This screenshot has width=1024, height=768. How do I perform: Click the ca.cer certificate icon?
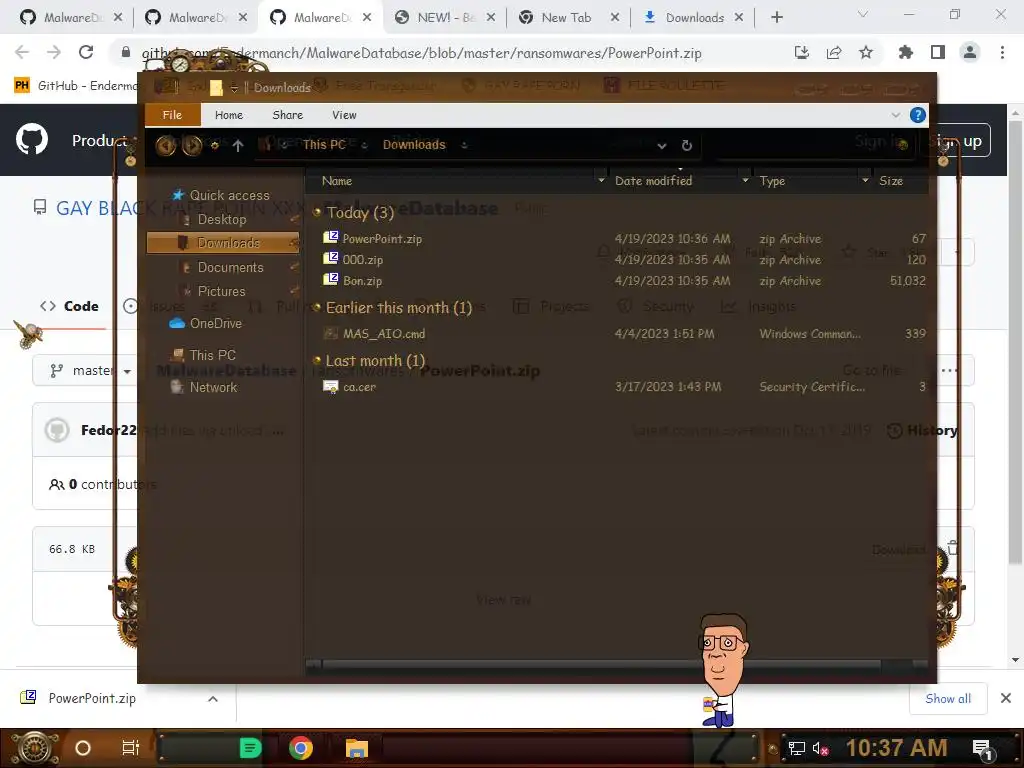[x=331, y=387]
